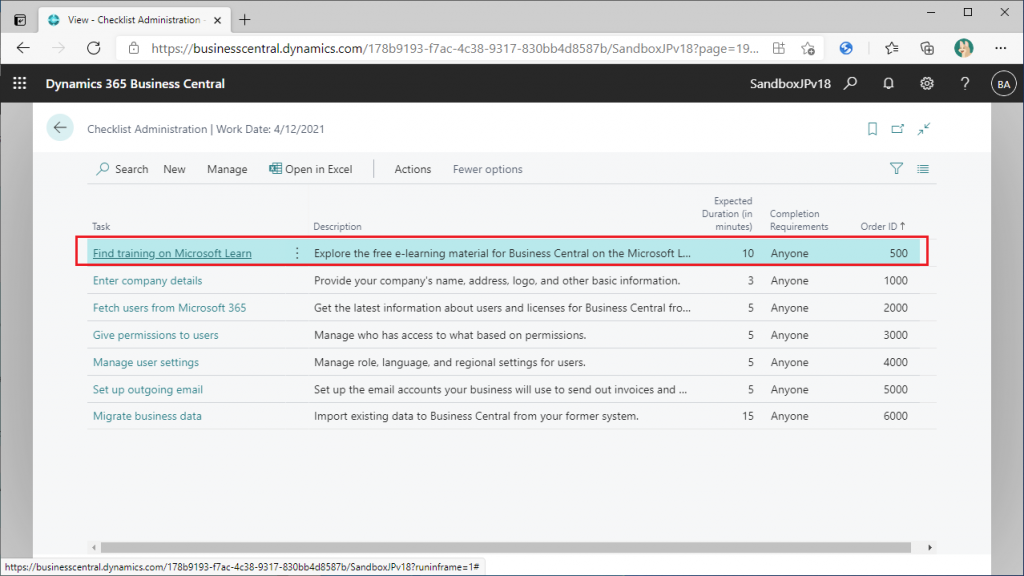Bookmark this Checklist Administration page
Image resolution: width=1024 pixels, height=576 pixels.
(x=872, y=129)
